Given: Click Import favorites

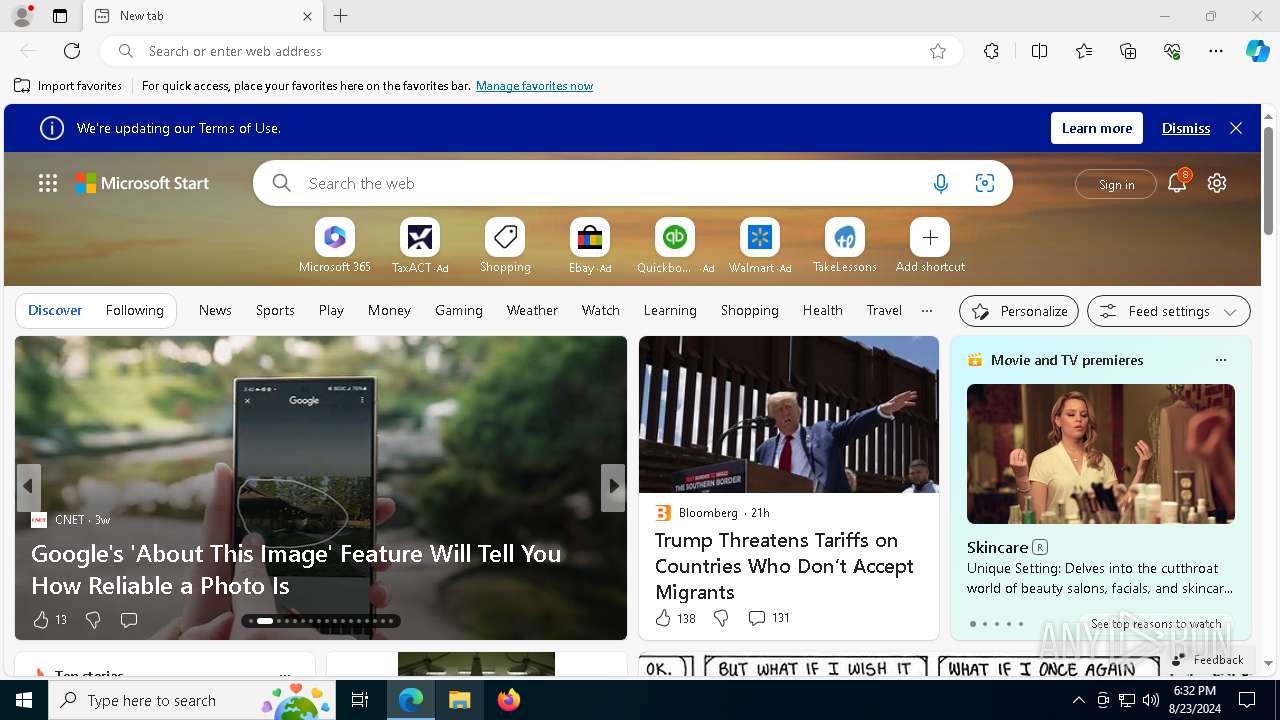Looking at the screenshot, I should [68, 86].
